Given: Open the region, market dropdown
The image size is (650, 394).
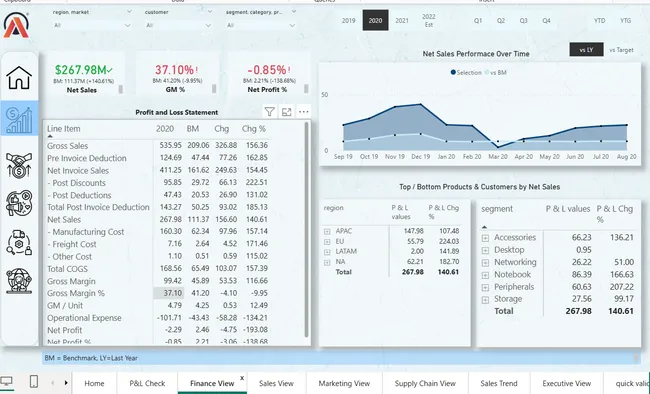Looking at the screenshot, I should click(x=92, y=25).
